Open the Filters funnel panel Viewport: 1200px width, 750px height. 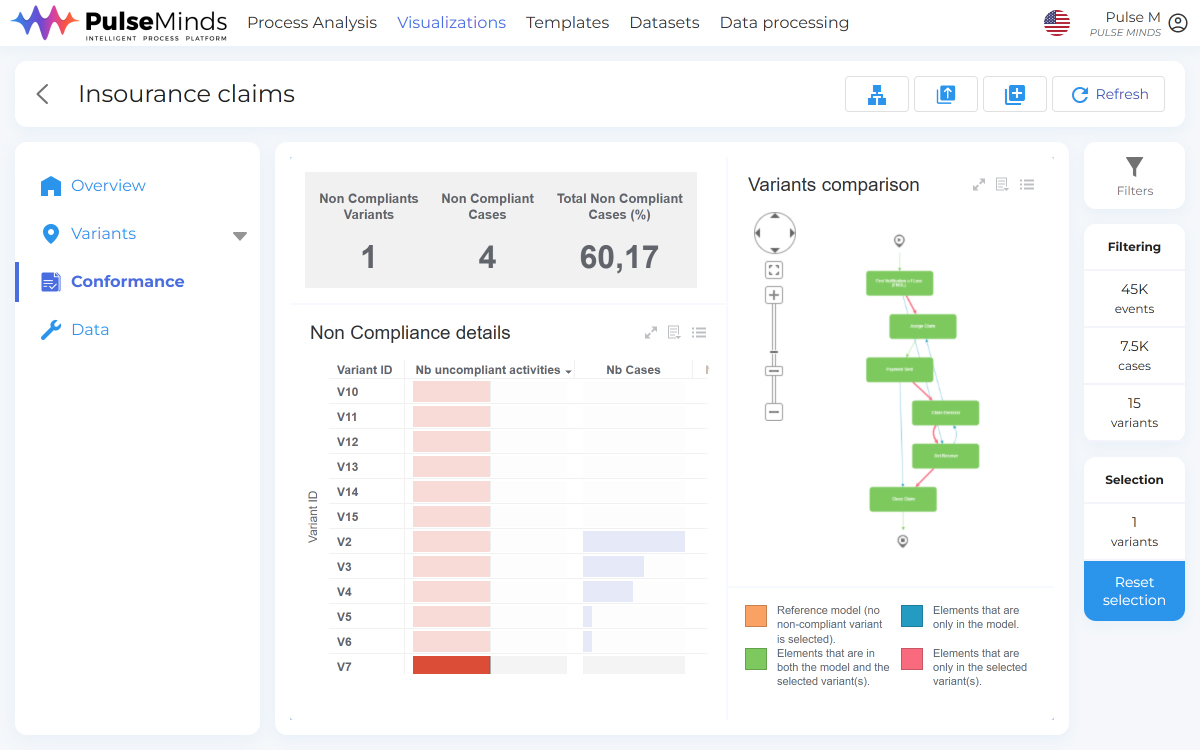pos(1134,175)
